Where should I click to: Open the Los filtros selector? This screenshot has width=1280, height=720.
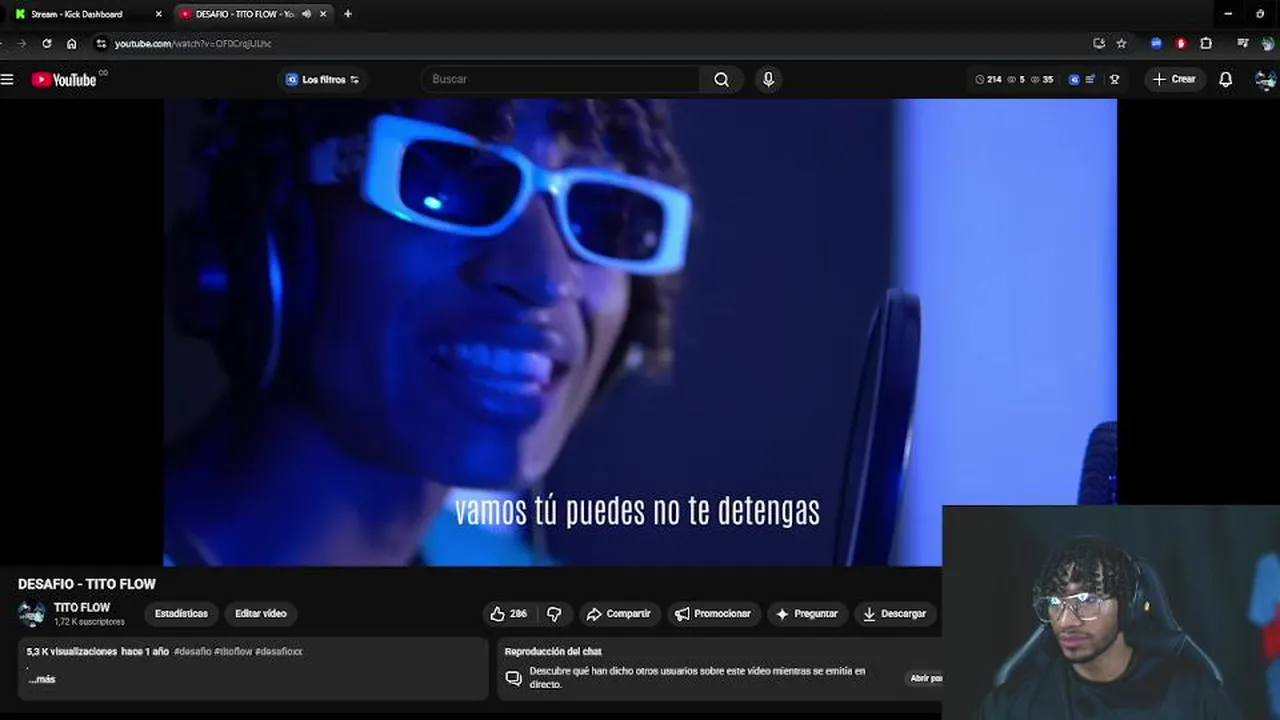click(x=322, y=79)
